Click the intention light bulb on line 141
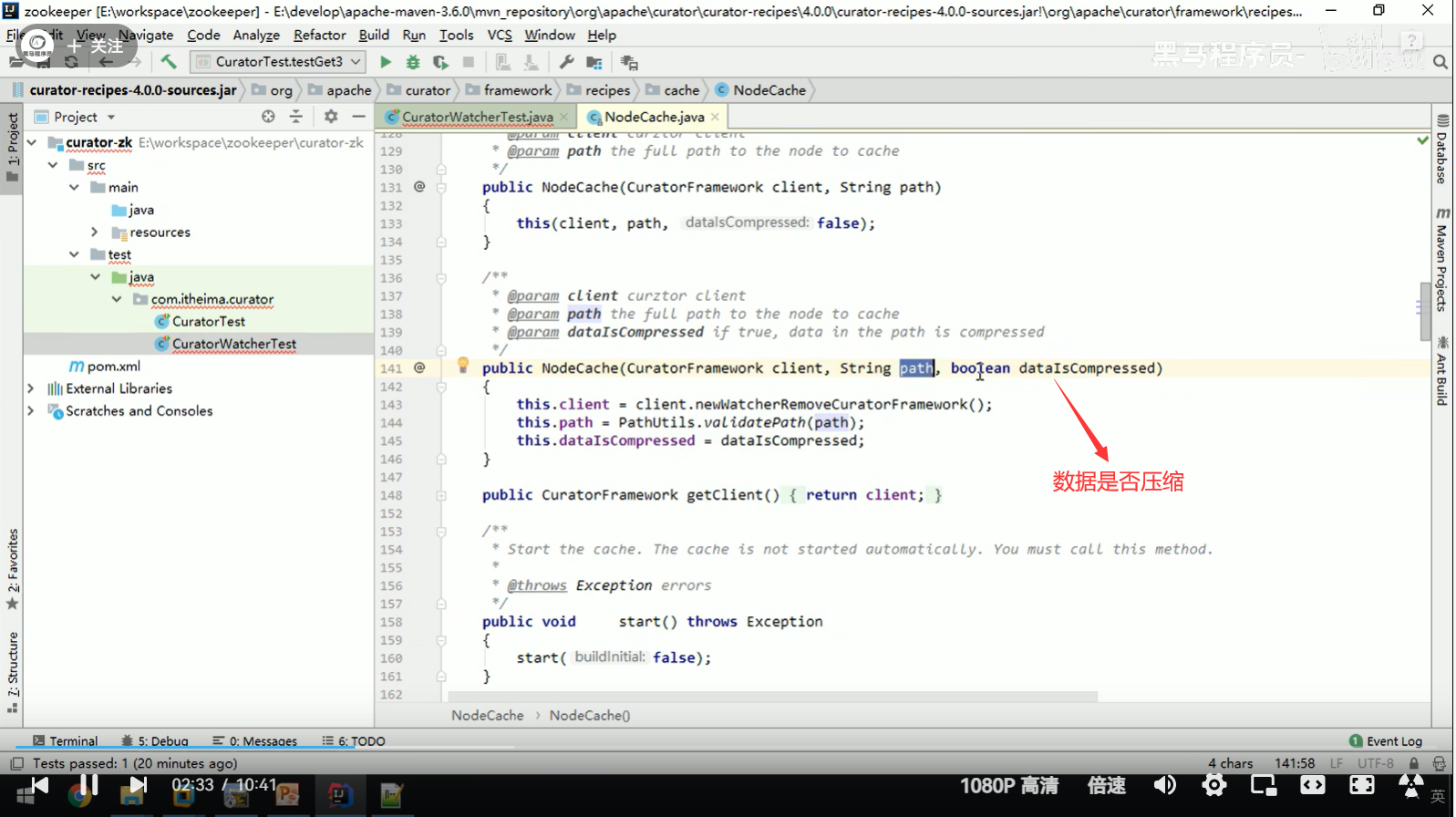The image size is (1456, 817). click(x=463, y=366)
